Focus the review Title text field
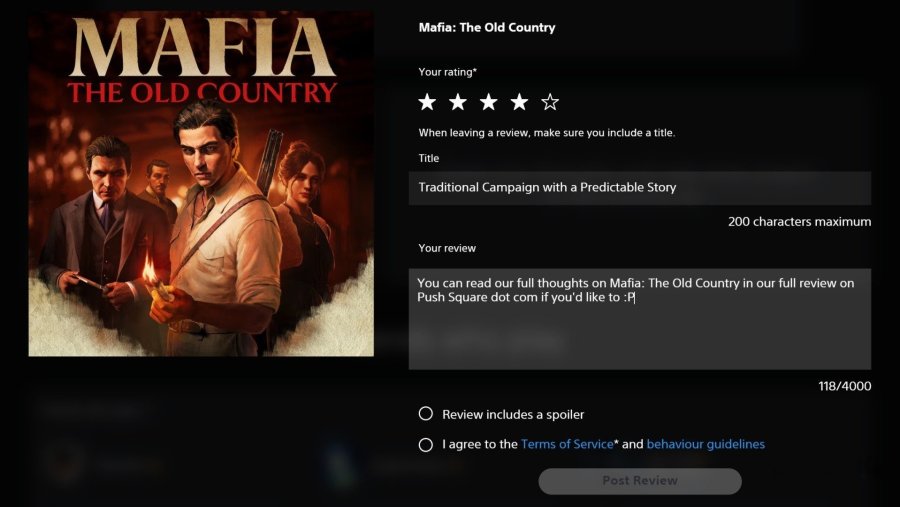The image size is (900, 507). click(x=639, y=188)
